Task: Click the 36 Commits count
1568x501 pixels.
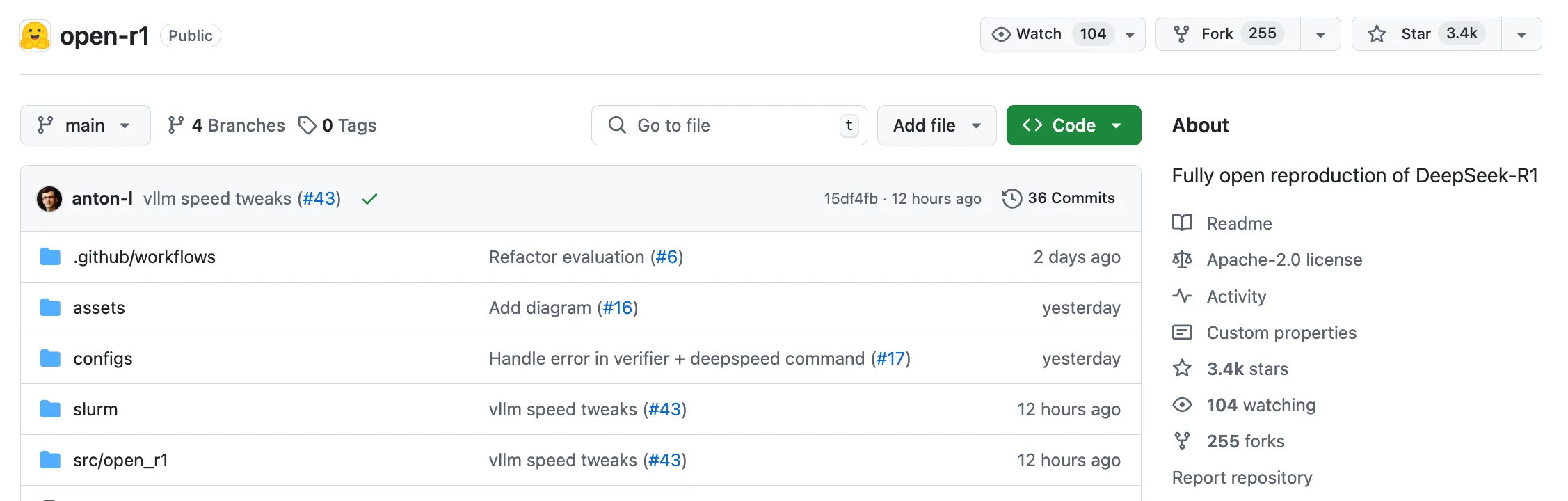Action: 1072,198
